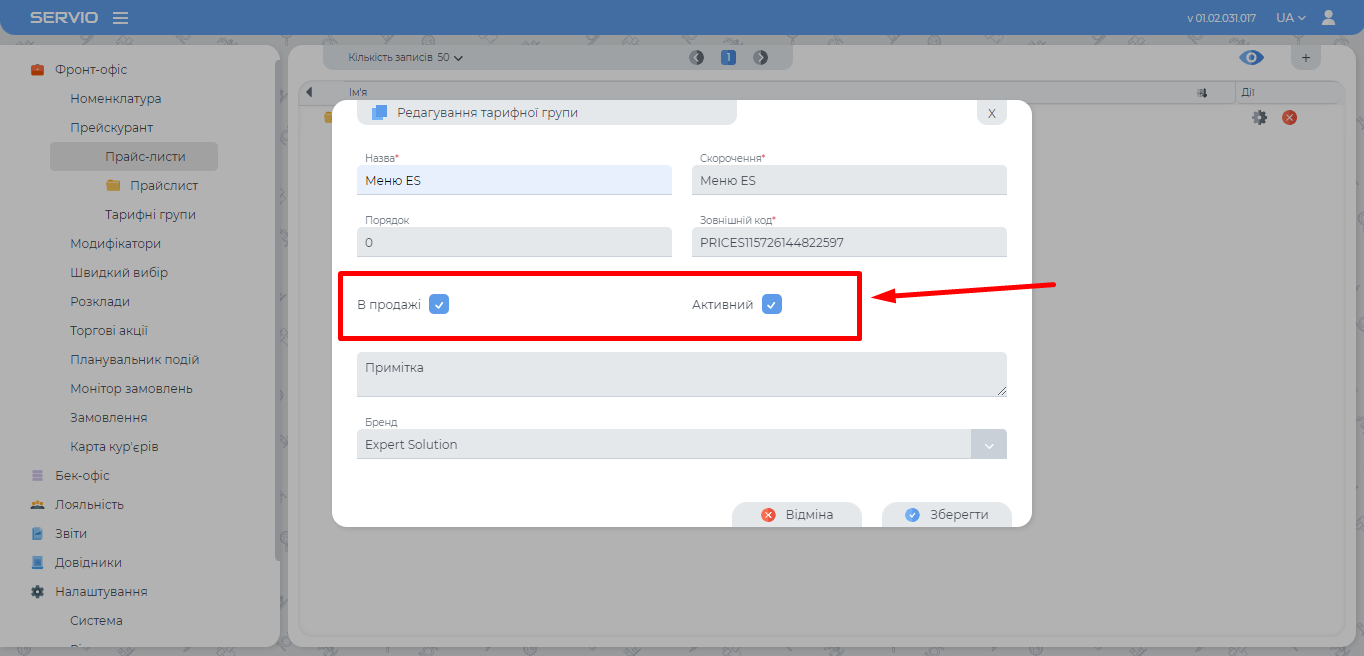Click the Зберегти button
This screenshot has width=1364, height=656.
click(x=947, y=515)
